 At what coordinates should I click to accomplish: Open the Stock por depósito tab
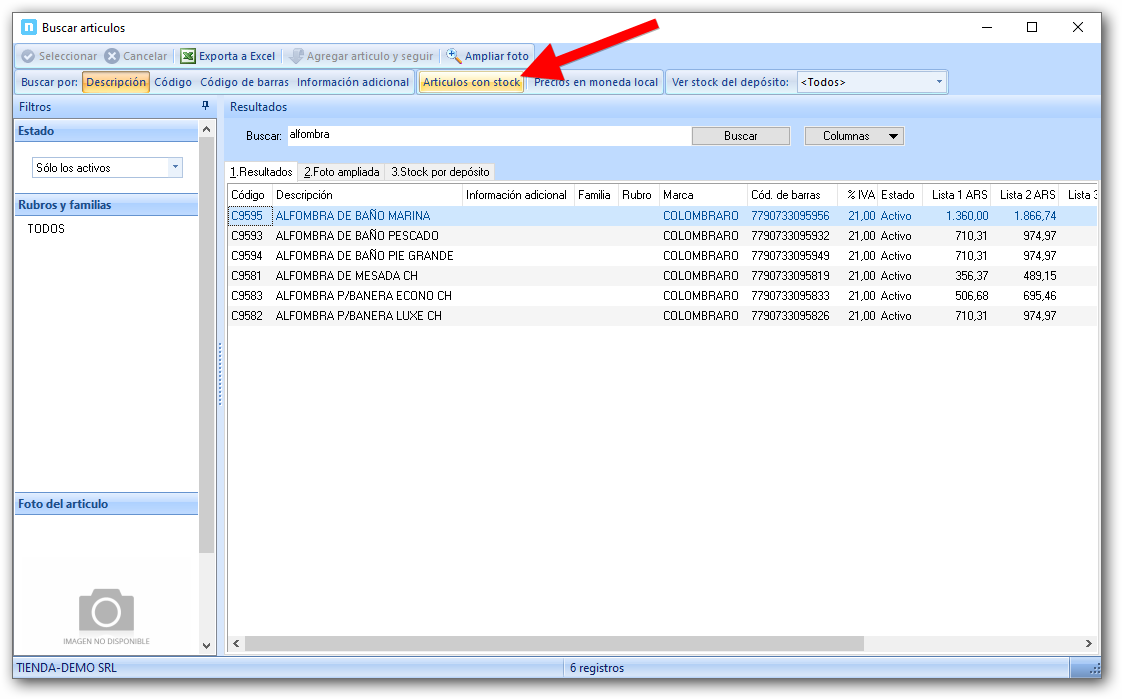[x=440, y=172]
